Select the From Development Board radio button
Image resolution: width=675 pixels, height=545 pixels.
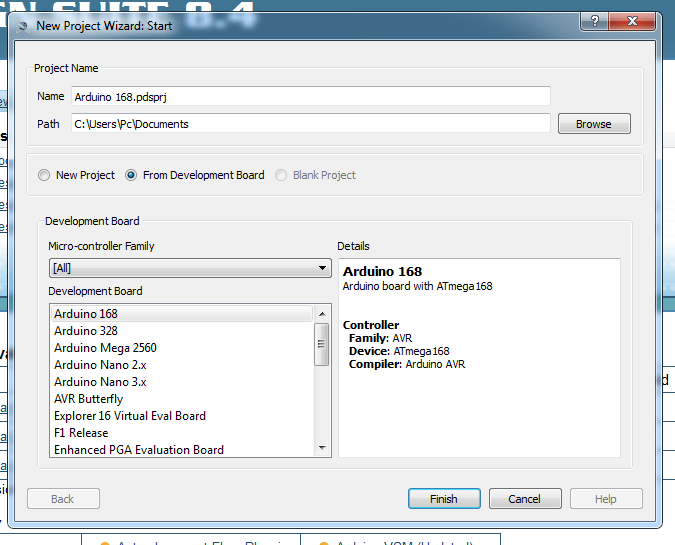tap(131, 175)
